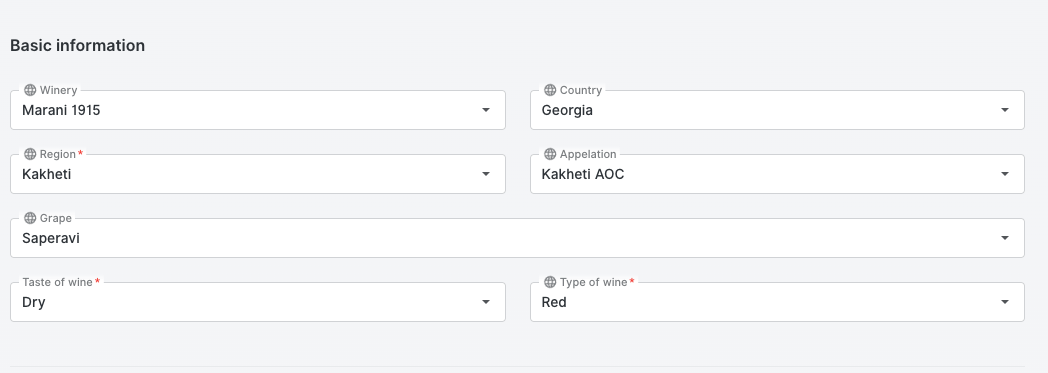Expand the Region dropdown arrow
This screenshot has height=373, width=1048.
pyautogui.click(x=486, y=174)
